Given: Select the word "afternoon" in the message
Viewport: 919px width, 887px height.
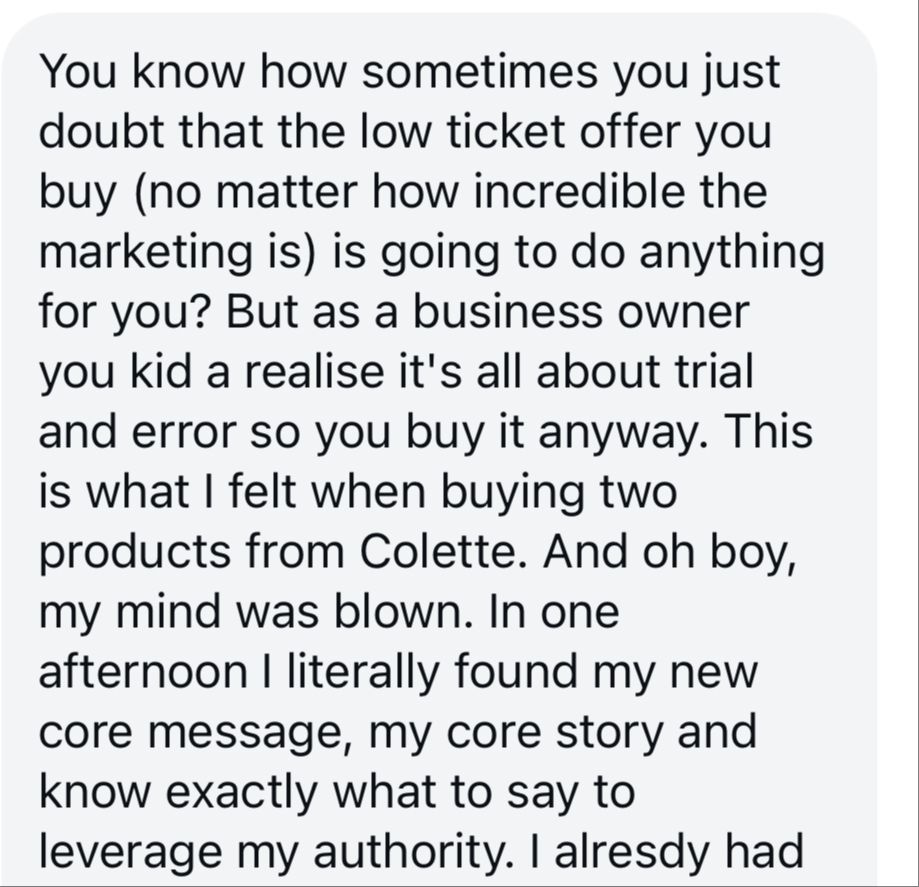Looking at the screenshot, I should point(143,671).
